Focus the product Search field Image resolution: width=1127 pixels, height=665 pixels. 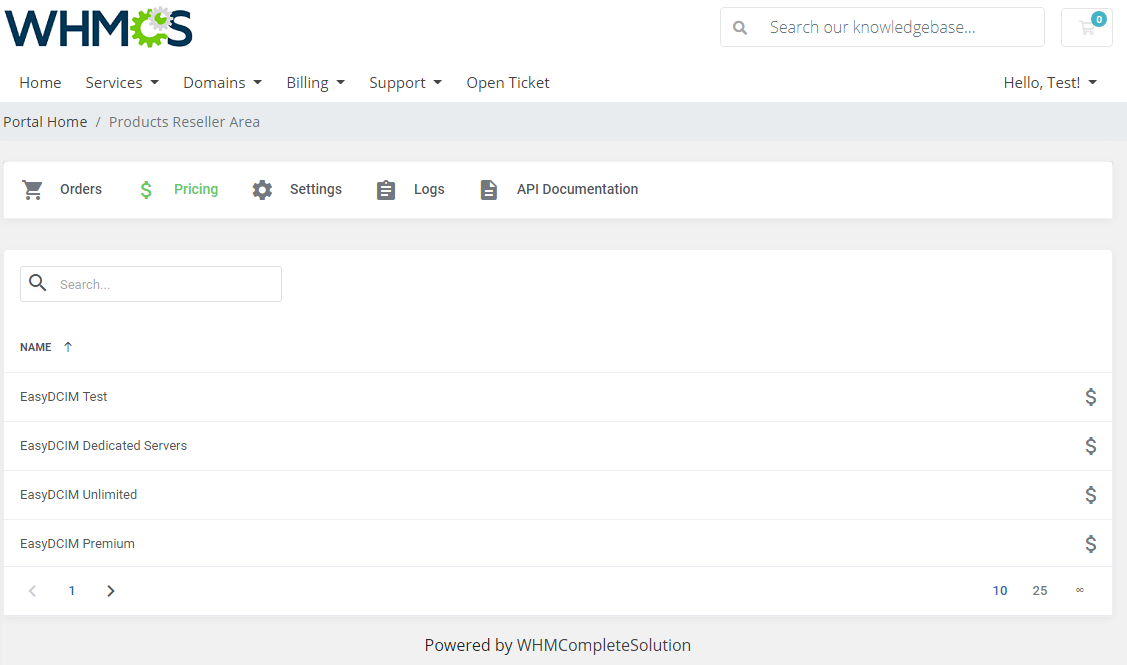pyautogui.click(x=151, y=284)
